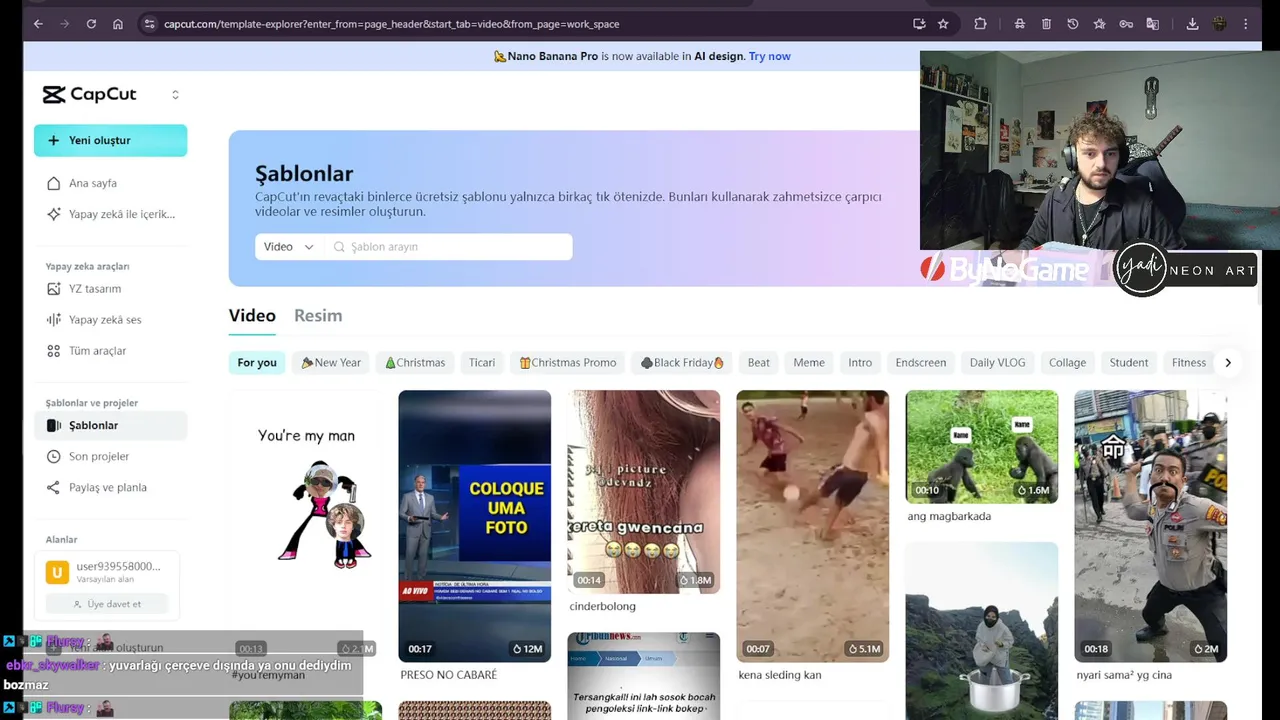Click the site info icon in address bar

tap(148, 24)
